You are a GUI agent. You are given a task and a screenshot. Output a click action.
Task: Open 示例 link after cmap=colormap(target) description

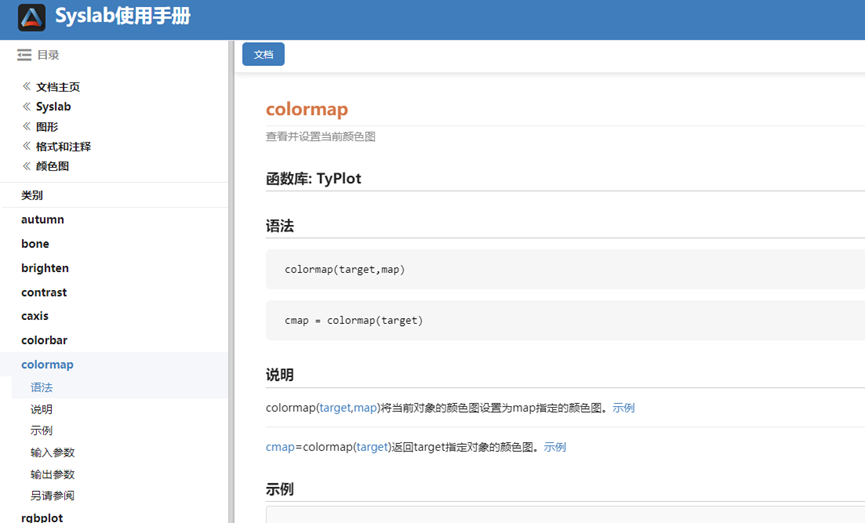point(555,447)
